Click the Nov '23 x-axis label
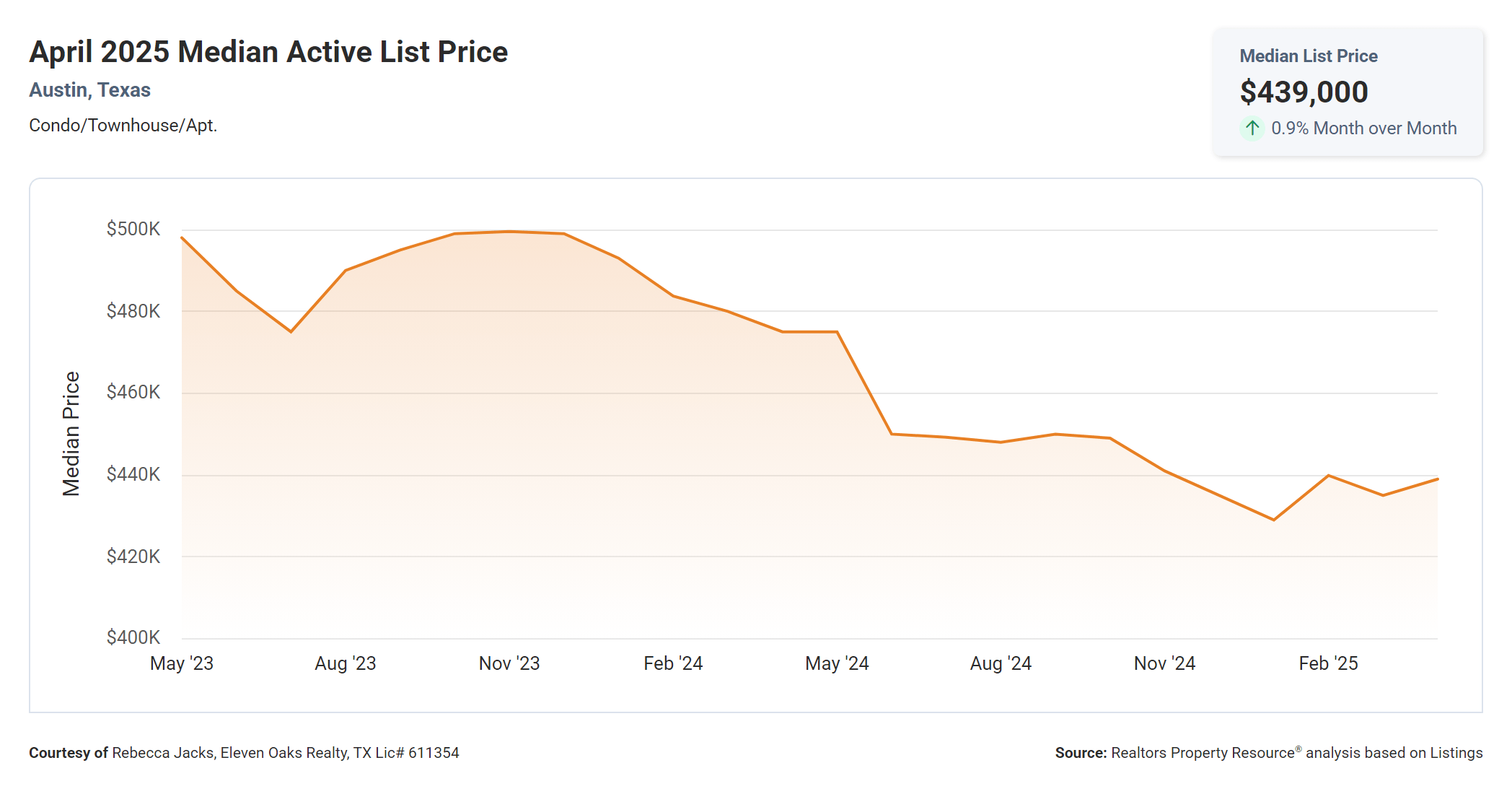This screenshot has height=794, width=1512. 509,663
